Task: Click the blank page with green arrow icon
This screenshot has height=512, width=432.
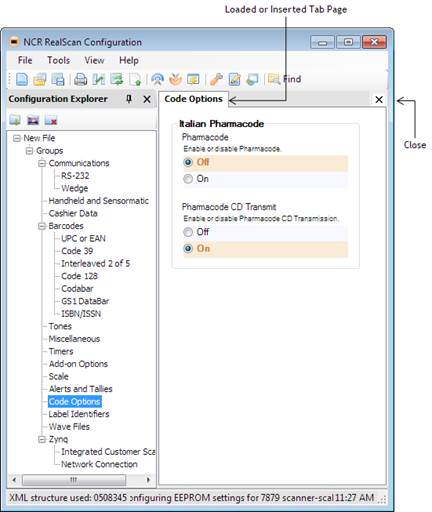Action: tap(135, 79)
